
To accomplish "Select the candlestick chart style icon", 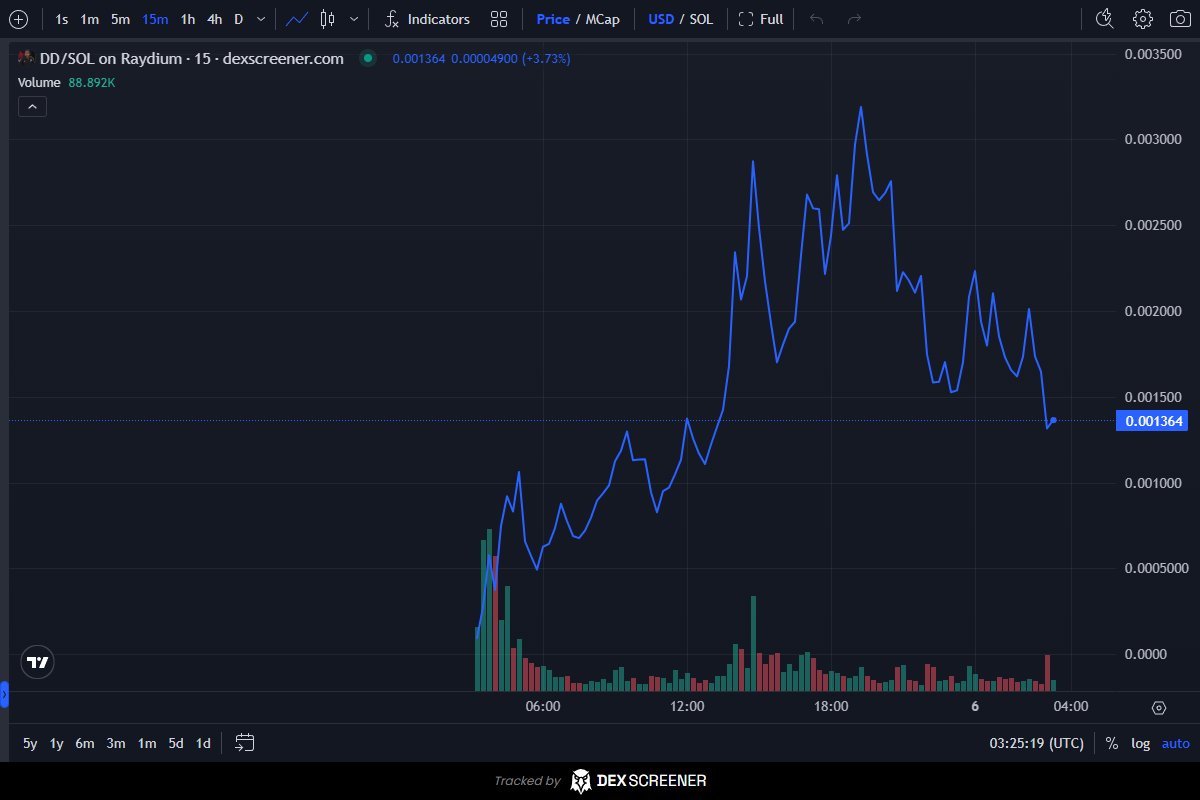I will [x=328, y=19].
